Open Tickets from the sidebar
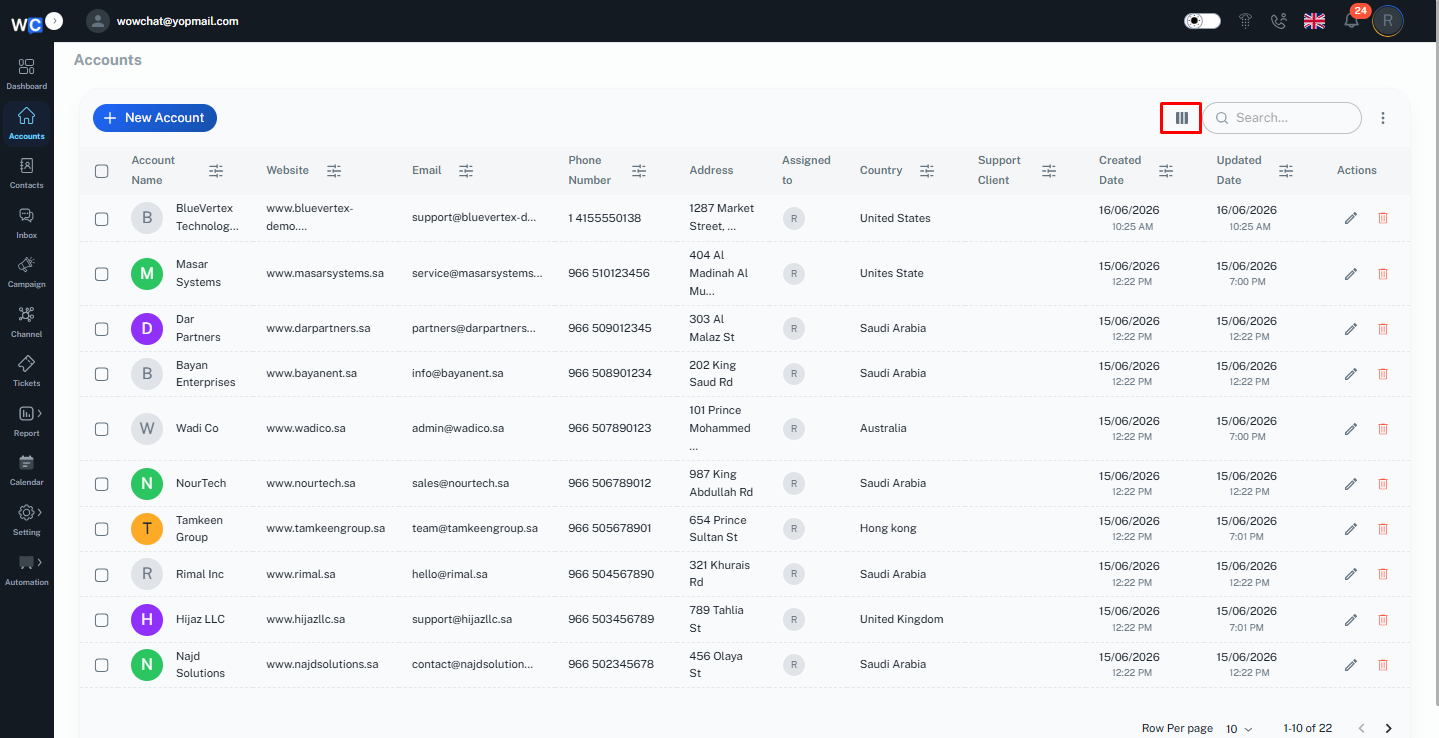Viewport: 1439px width, 738px height. [x=26, y=370]
